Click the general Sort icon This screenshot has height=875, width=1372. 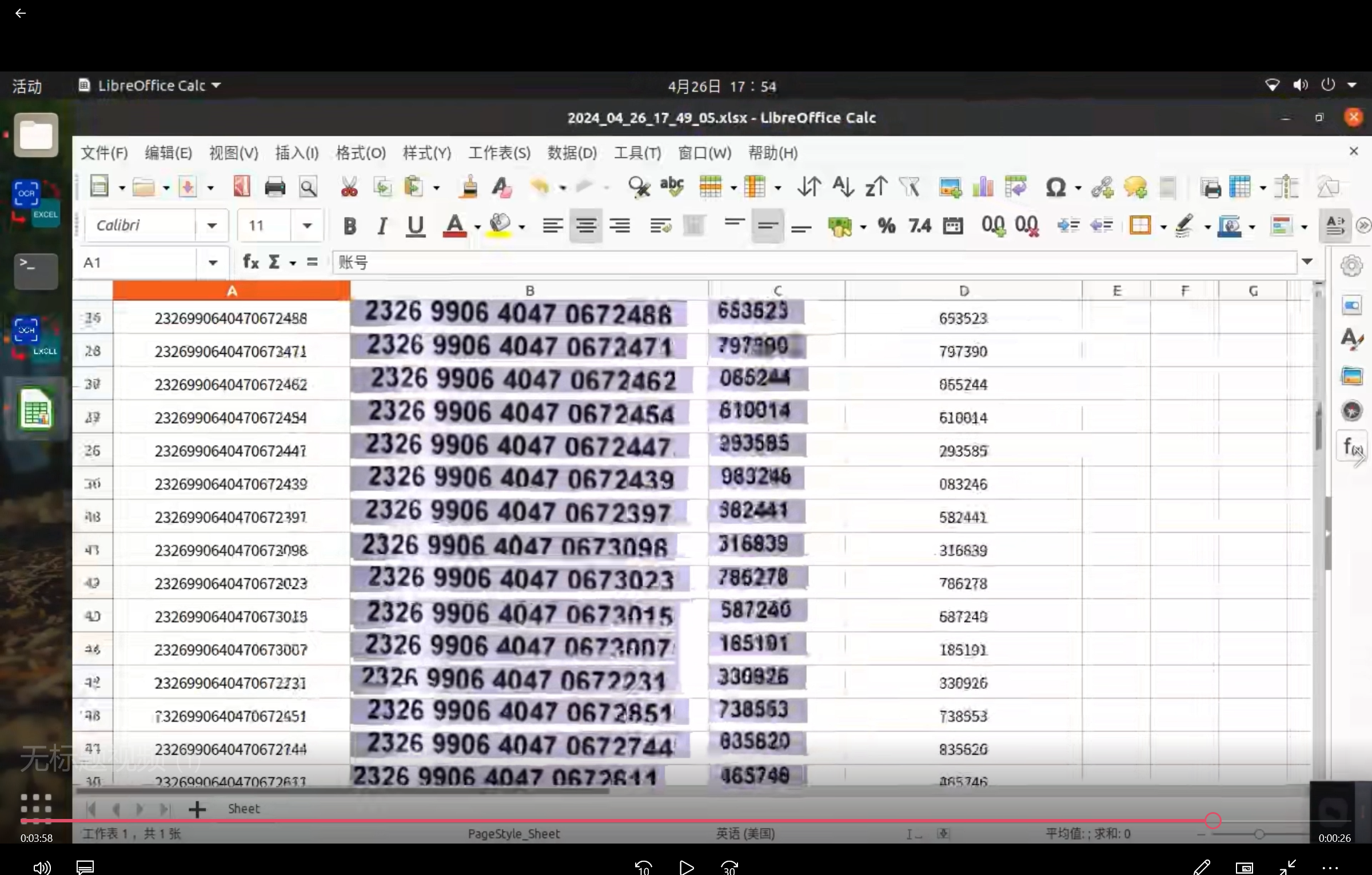pos(809,187)
